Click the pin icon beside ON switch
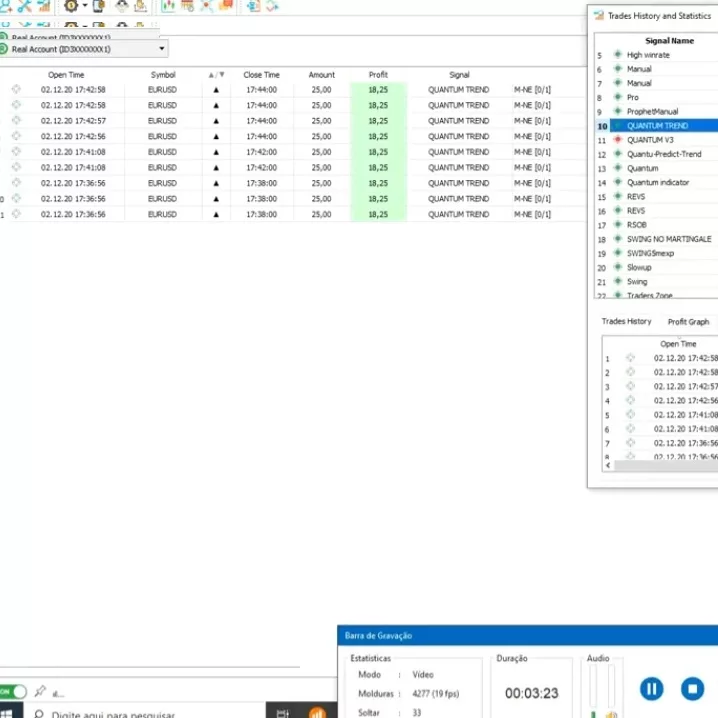Image resolution: width=718 pixels, height=718 pixels. [x=40, y=691]
